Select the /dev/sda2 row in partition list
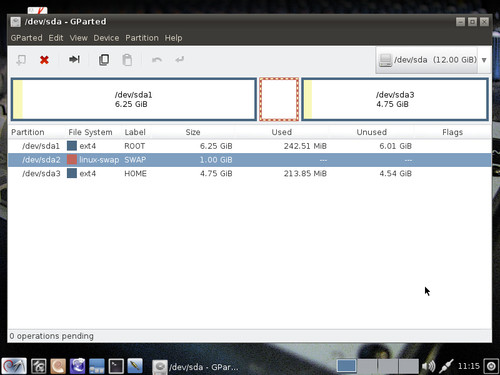The height and width of the screenshot is (375, 500). tap(249, 160)
